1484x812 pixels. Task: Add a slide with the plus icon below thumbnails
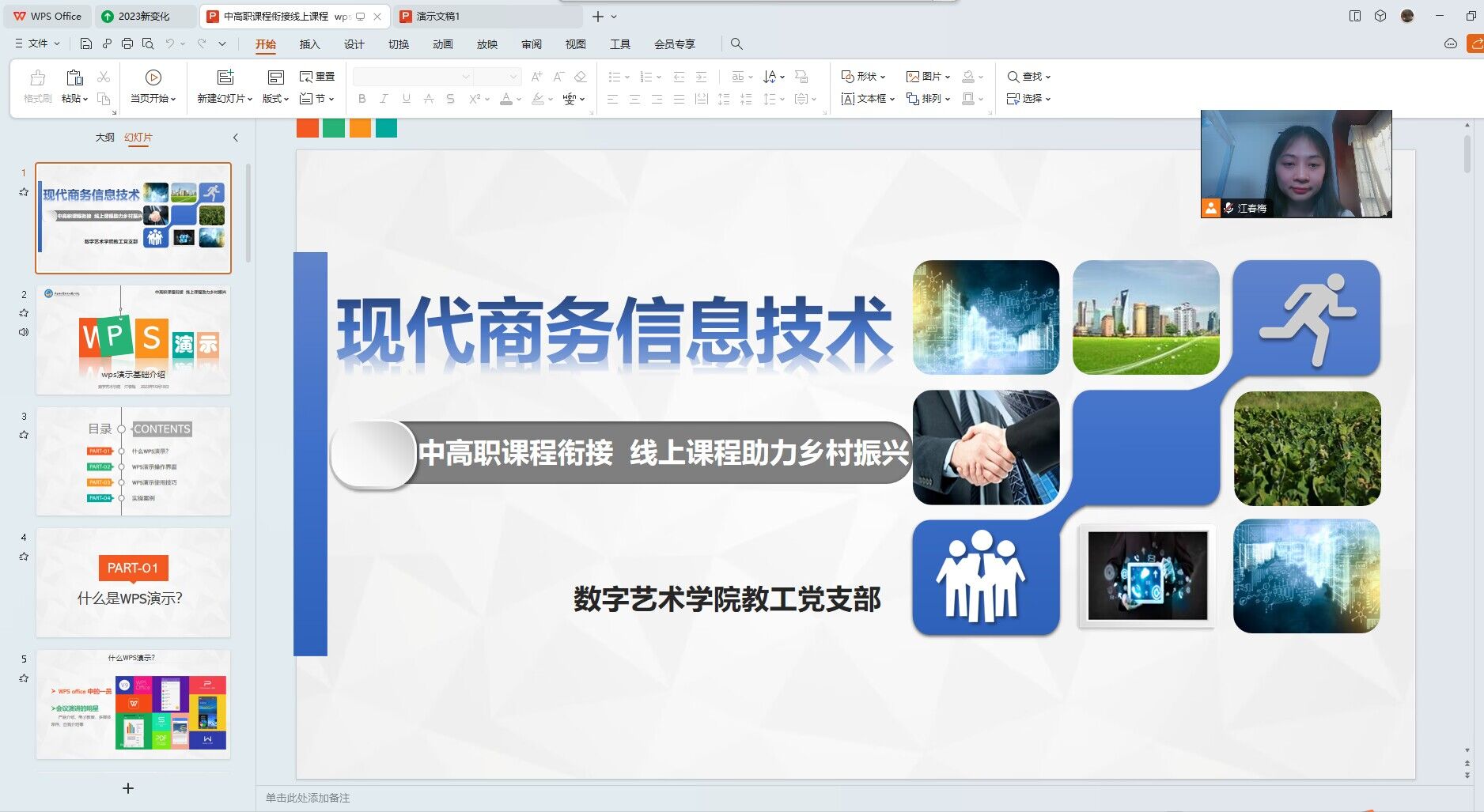pos(128,788)
